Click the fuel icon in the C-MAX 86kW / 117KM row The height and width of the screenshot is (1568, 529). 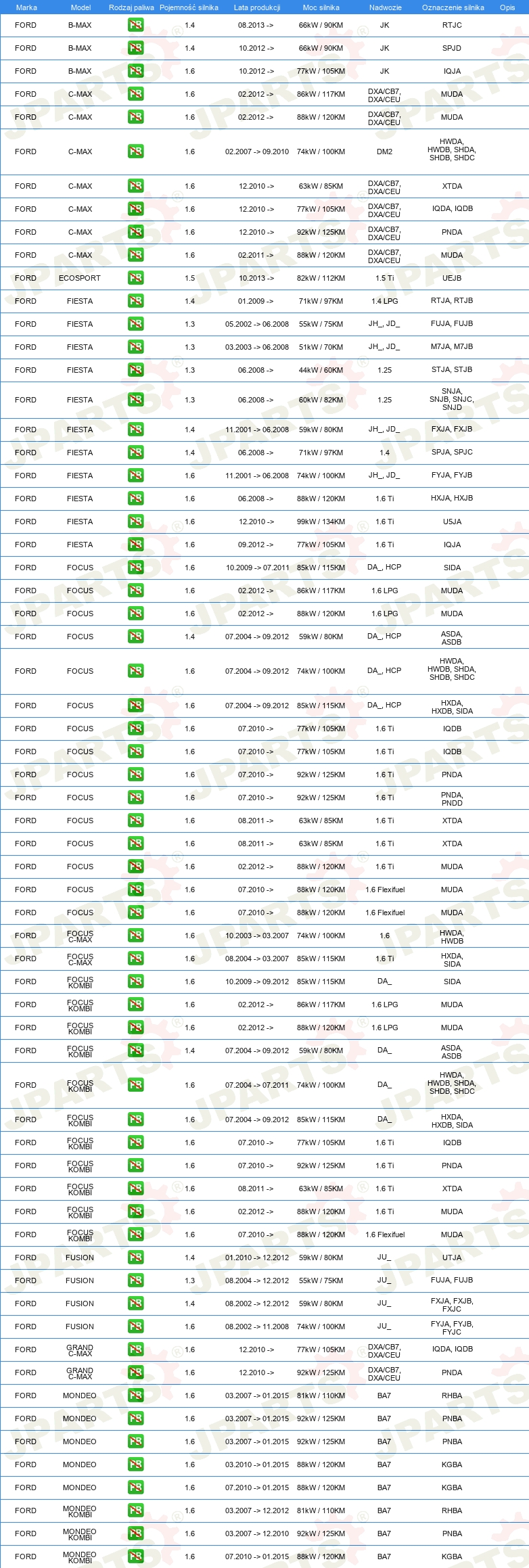pyautogui.click(x=135, y=94)
